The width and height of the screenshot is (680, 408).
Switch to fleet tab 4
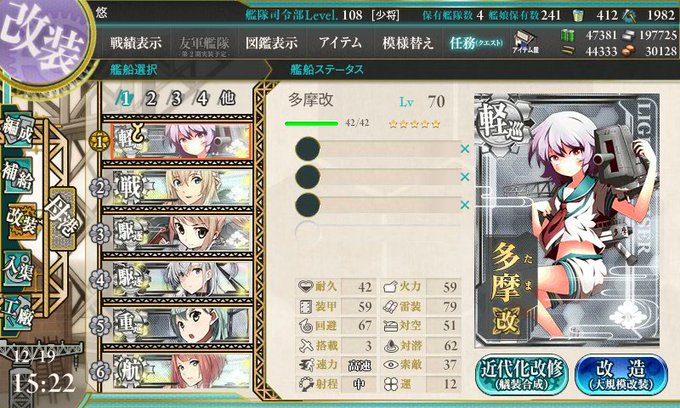pos(202,99)
